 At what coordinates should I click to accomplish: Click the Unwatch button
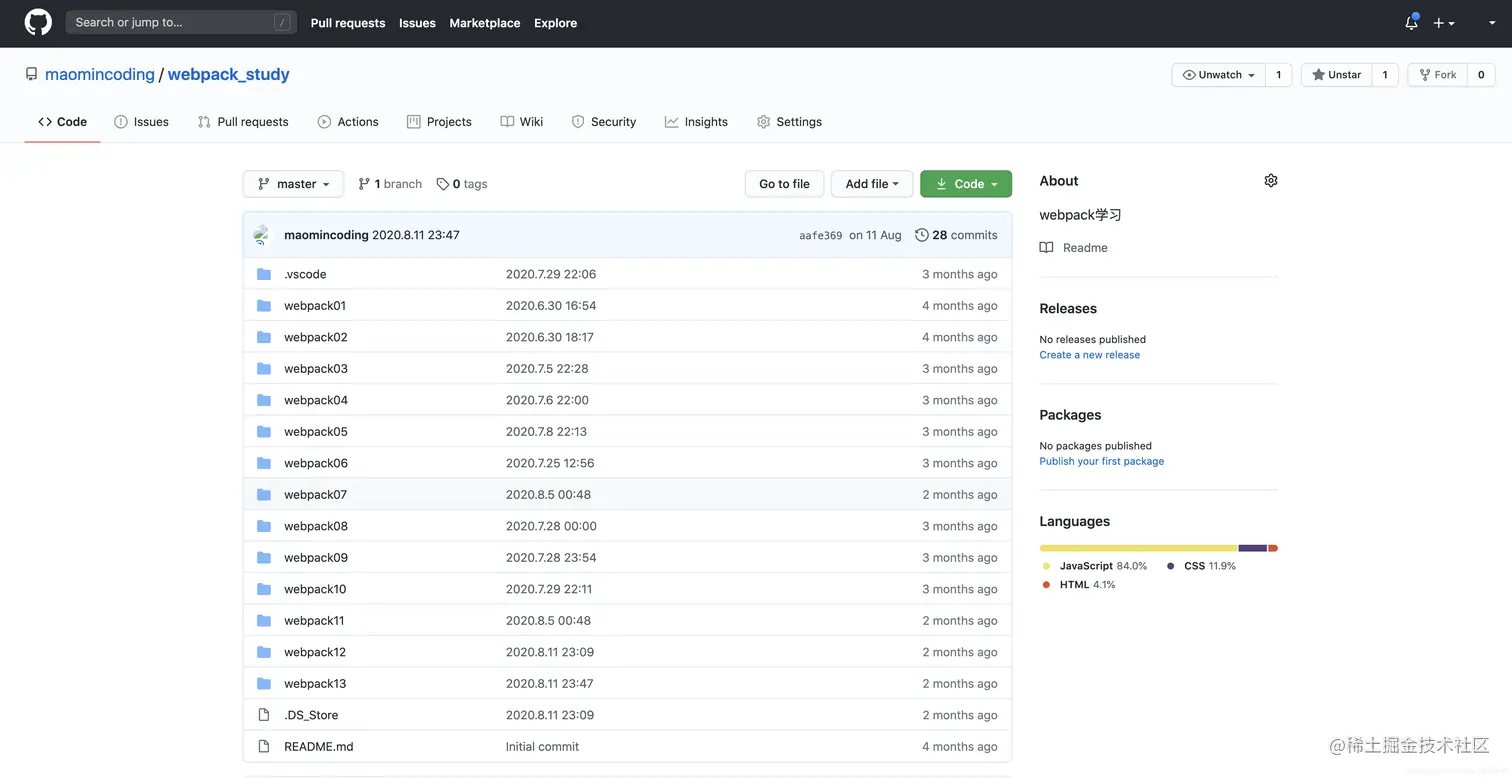click(1218, 75)
